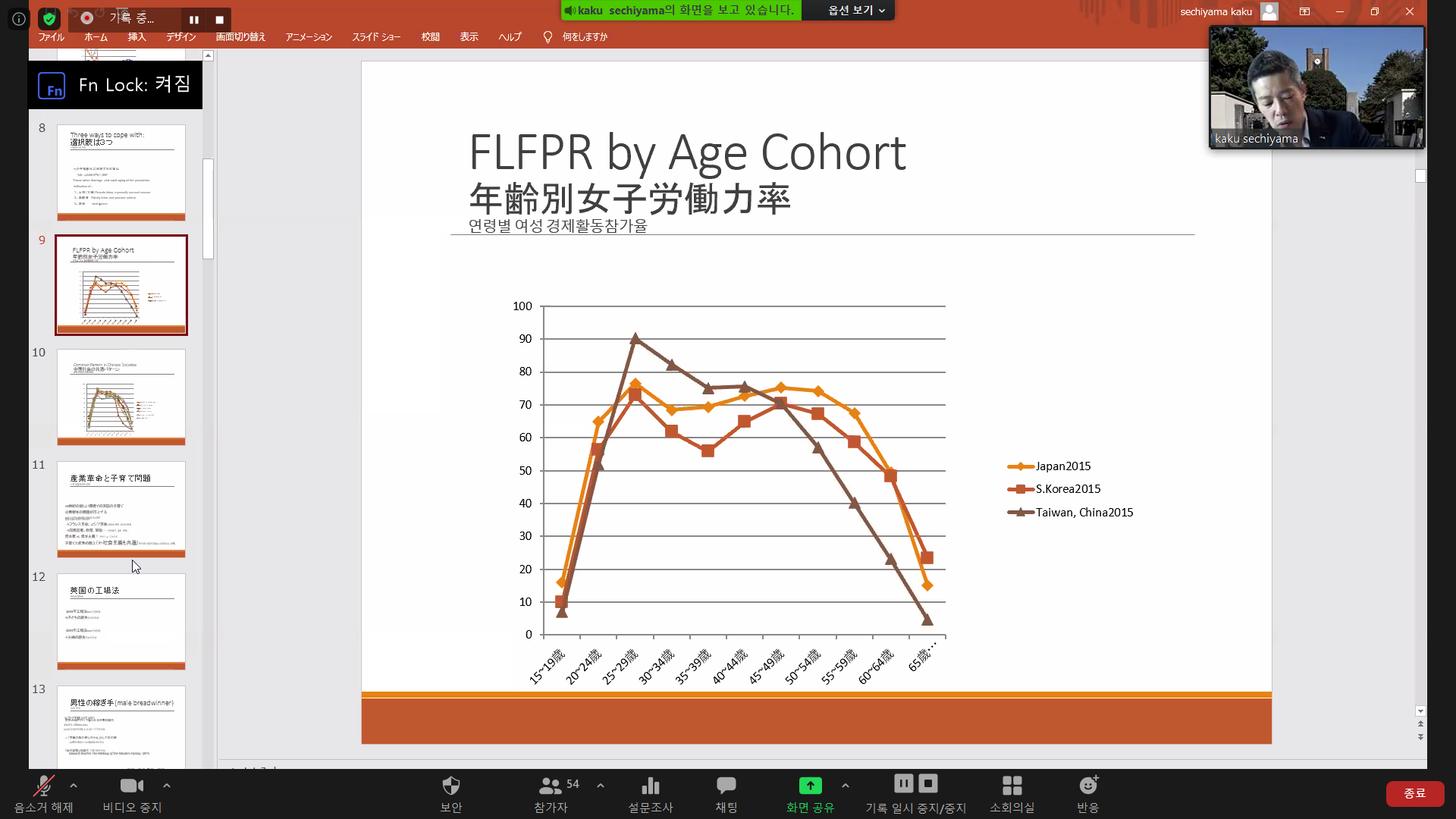This screenshot has height=819, width=1456.
Task: Expand video options arrow beside camera
Action: coord(167,786)
